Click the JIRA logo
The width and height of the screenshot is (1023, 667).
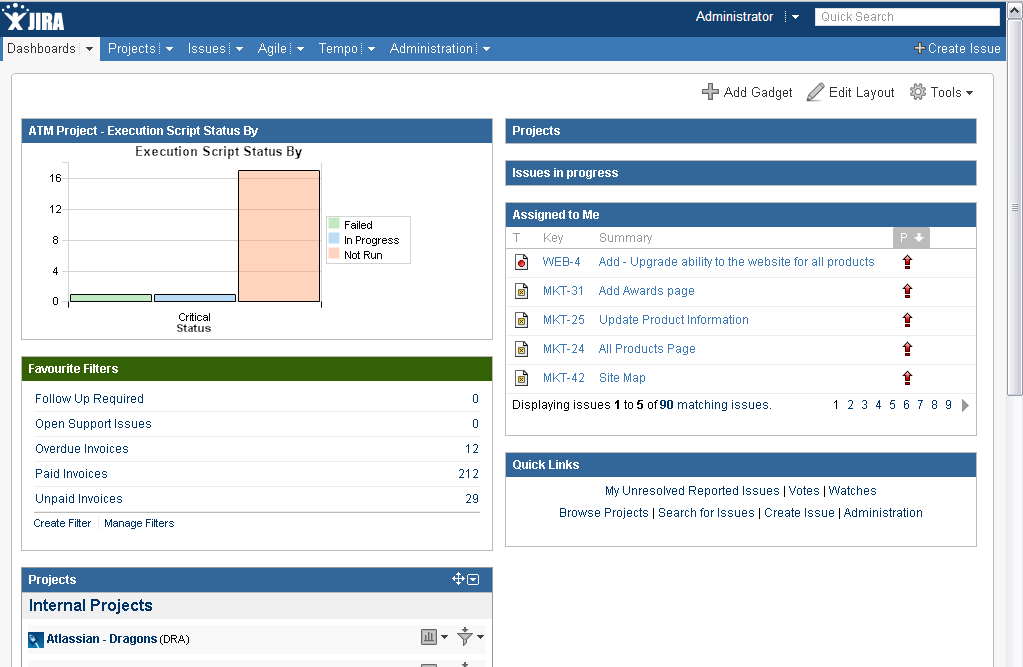click(x=35, y=18)
